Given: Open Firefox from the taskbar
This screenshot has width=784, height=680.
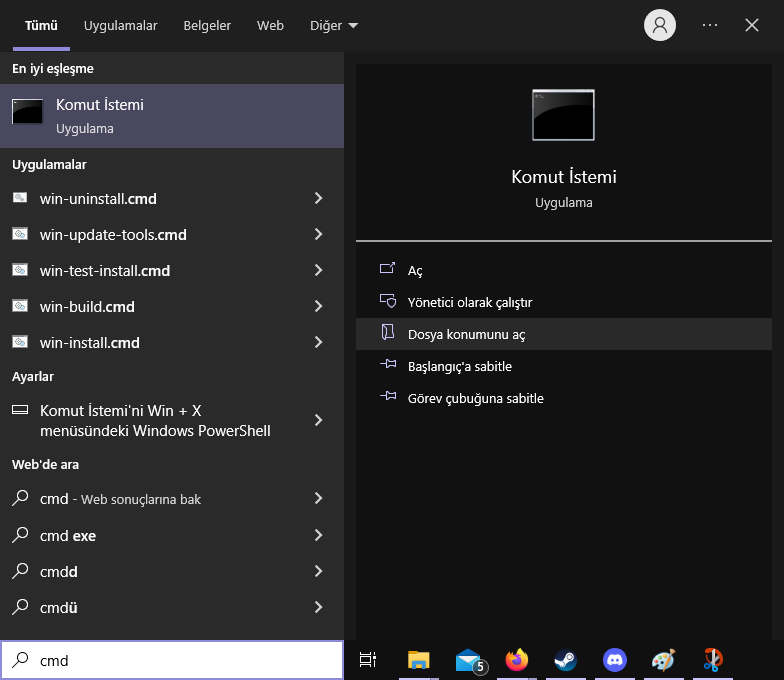Looking at the screenshot, I should click(516, 660).
